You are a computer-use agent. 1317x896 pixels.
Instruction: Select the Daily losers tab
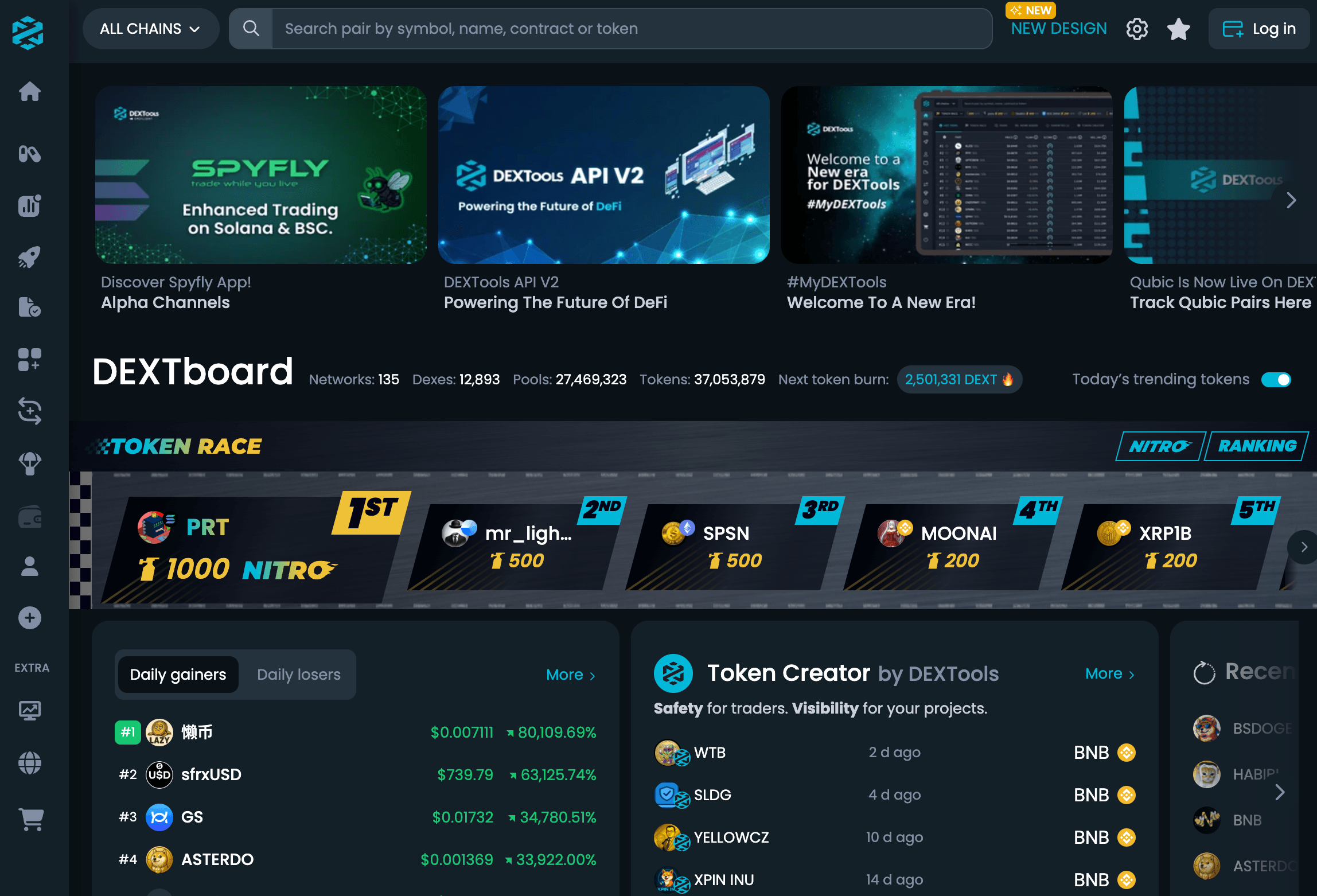[299, 675]
